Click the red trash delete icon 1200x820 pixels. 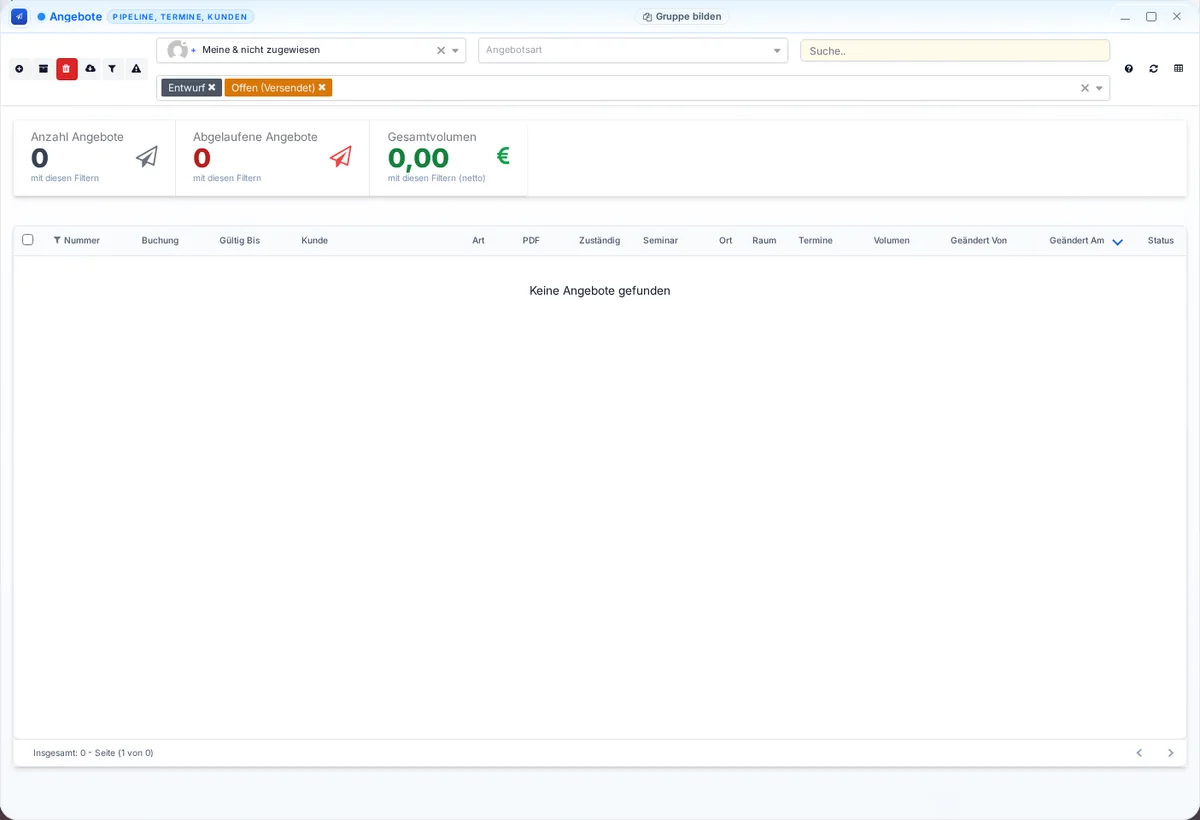click(67, 69)
